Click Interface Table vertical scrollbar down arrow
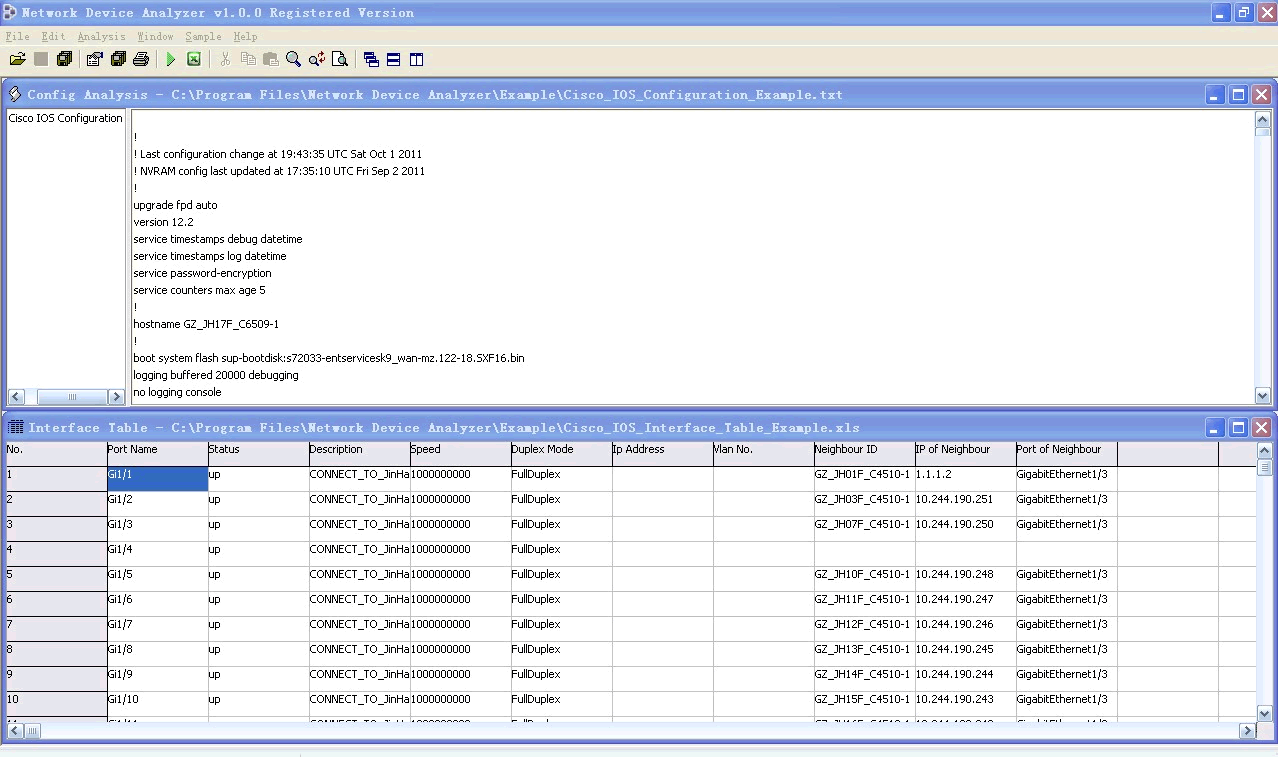Image resolution: width=1278 pixels, height=757 pixels. [1264, 714]
